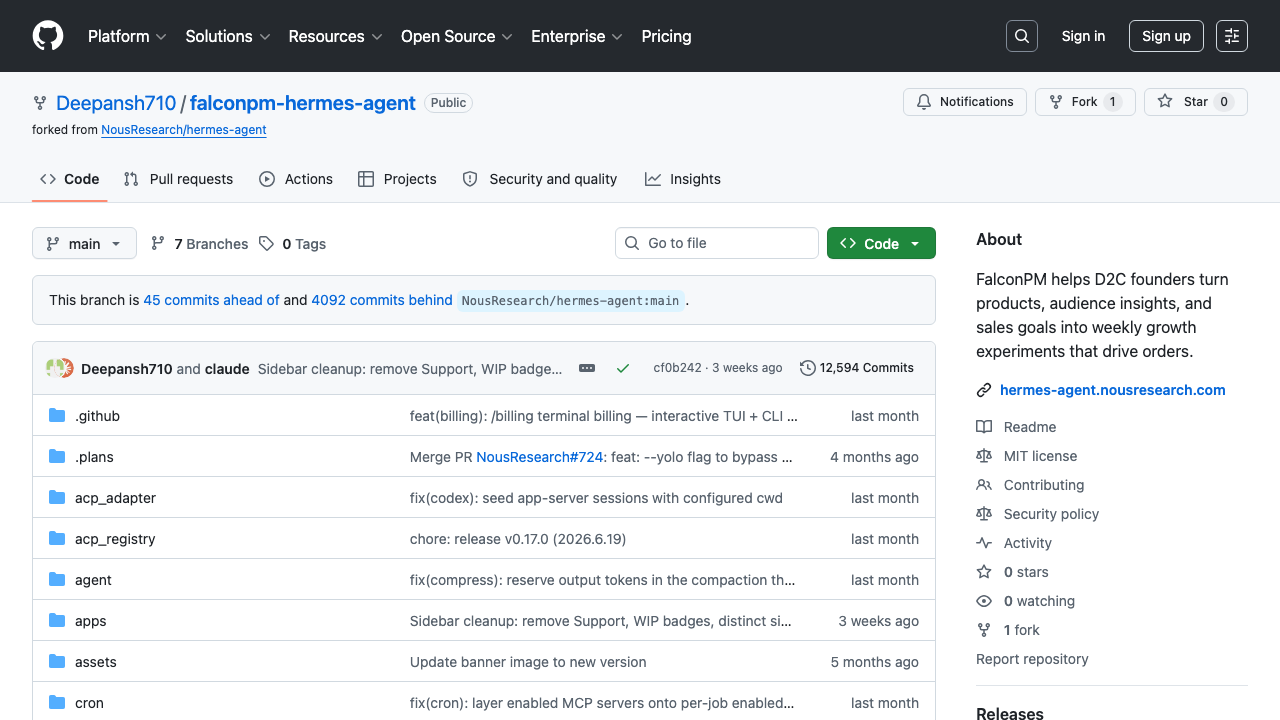1280x720 pixels.
Task: Click the people icon next to Contributing
Action: pyautogui.click(x=984, y=485)
